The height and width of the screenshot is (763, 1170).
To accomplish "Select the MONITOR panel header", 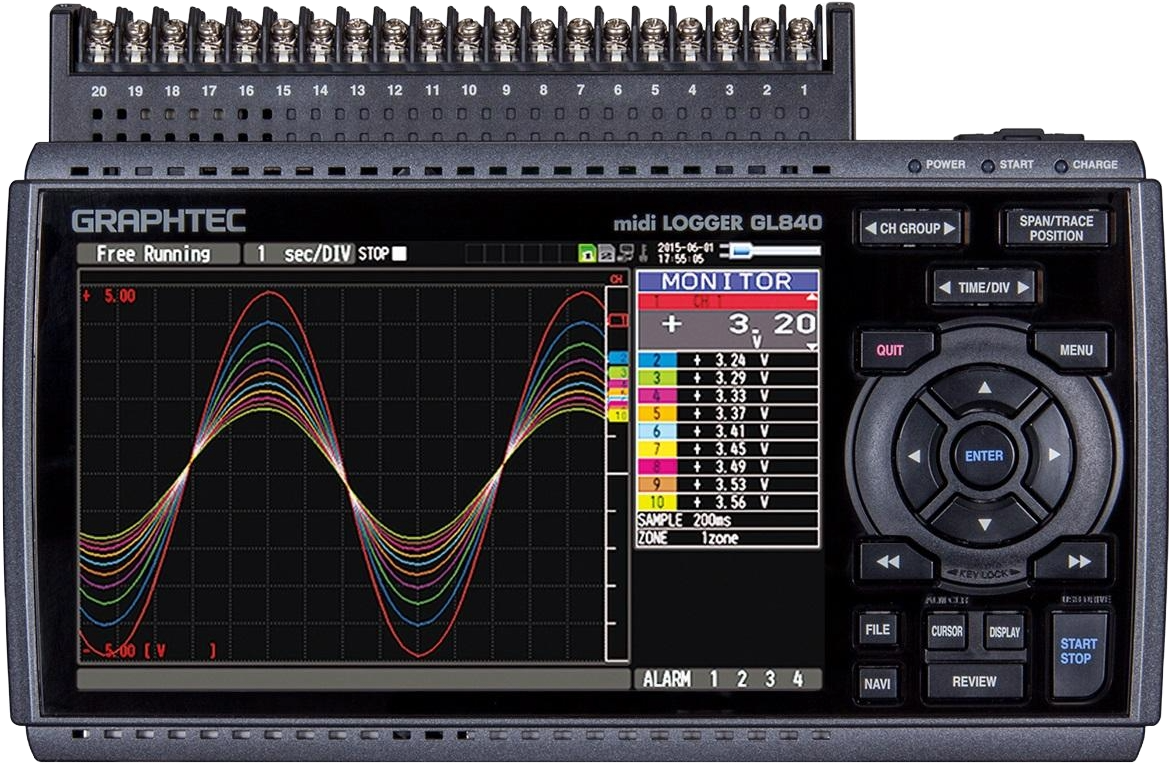I will 728,281.
